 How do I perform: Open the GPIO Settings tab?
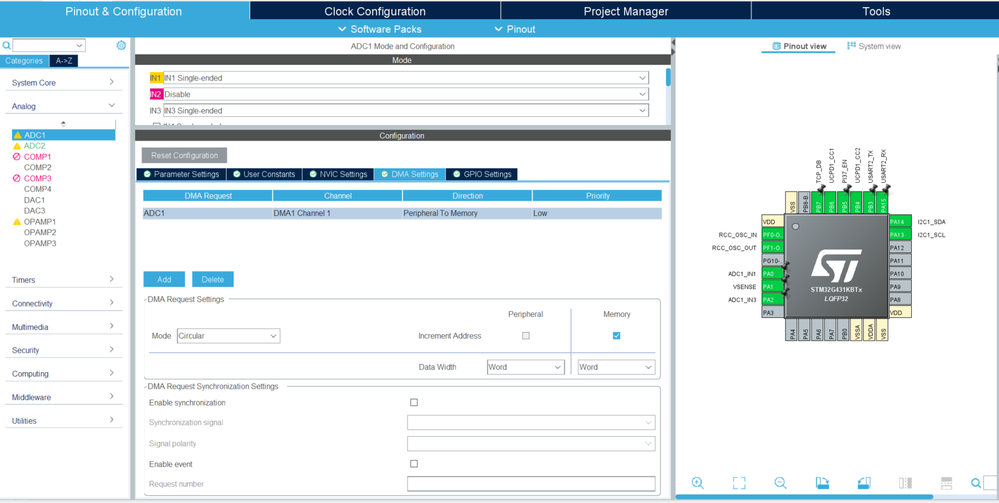click(x=482, y=174)
